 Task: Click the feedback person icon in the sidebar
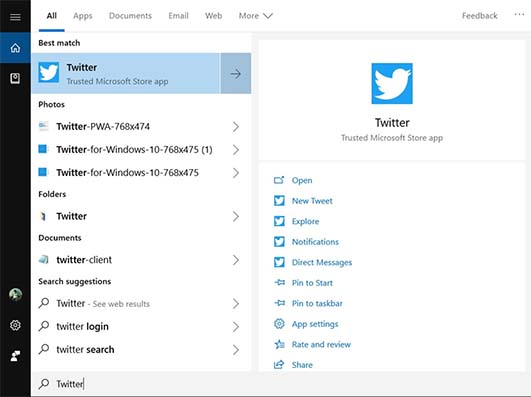tap(15, 356)
